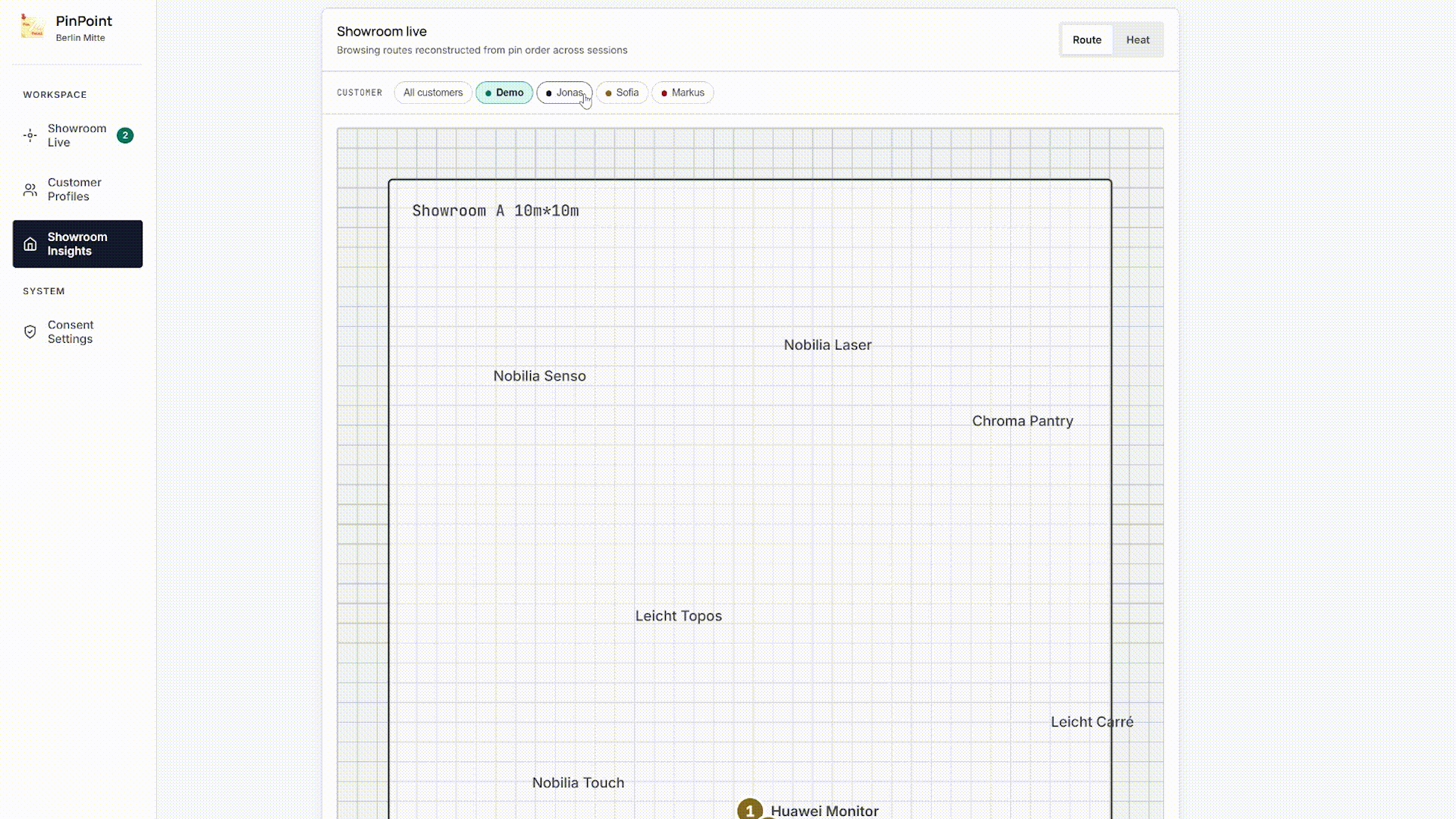Switch view to Route mode
Image resolution: width=1456 pixels, height=819 pixels.
click(1087, 40)
